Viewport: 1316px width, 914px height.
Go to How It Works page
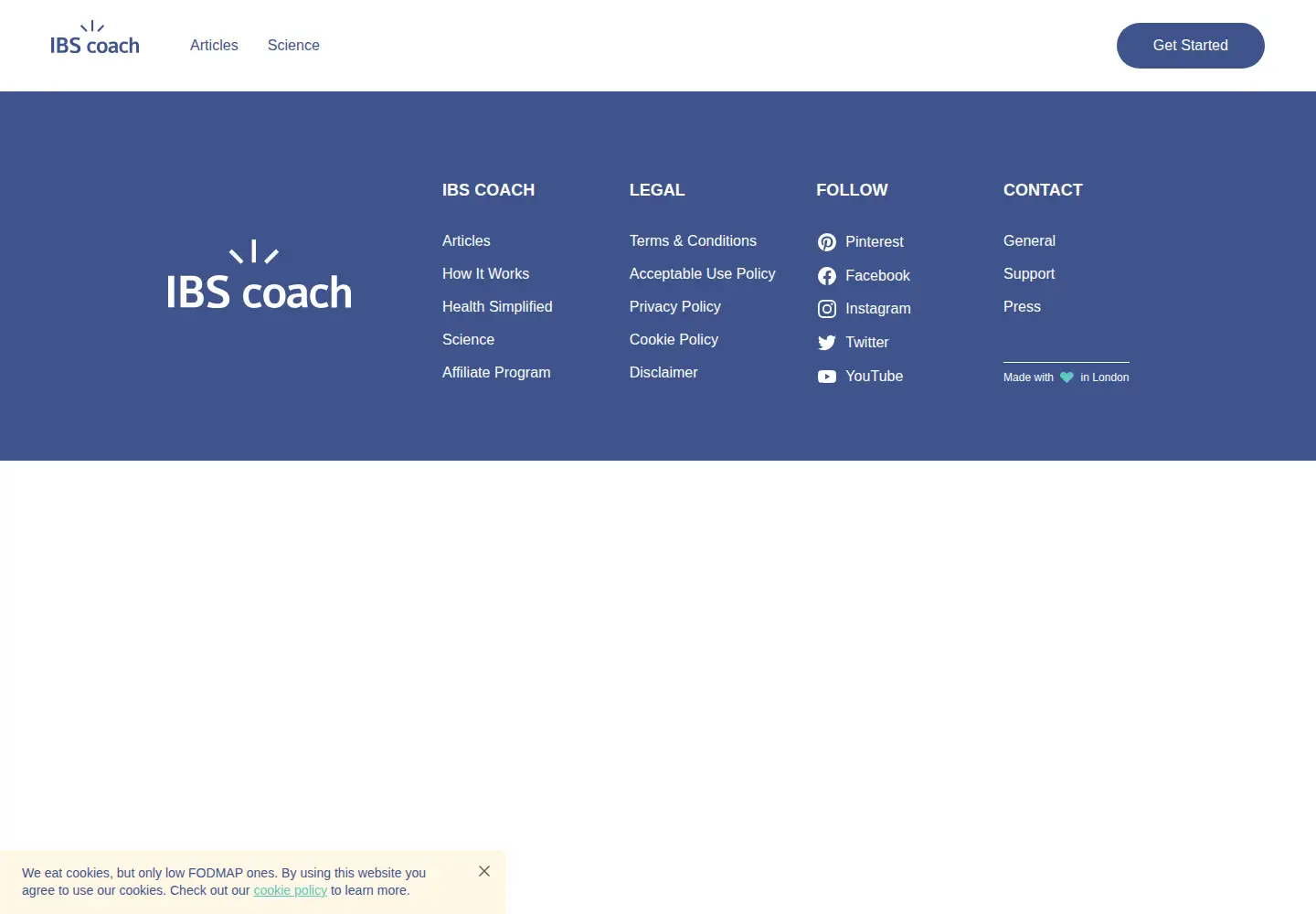point(485,273)
